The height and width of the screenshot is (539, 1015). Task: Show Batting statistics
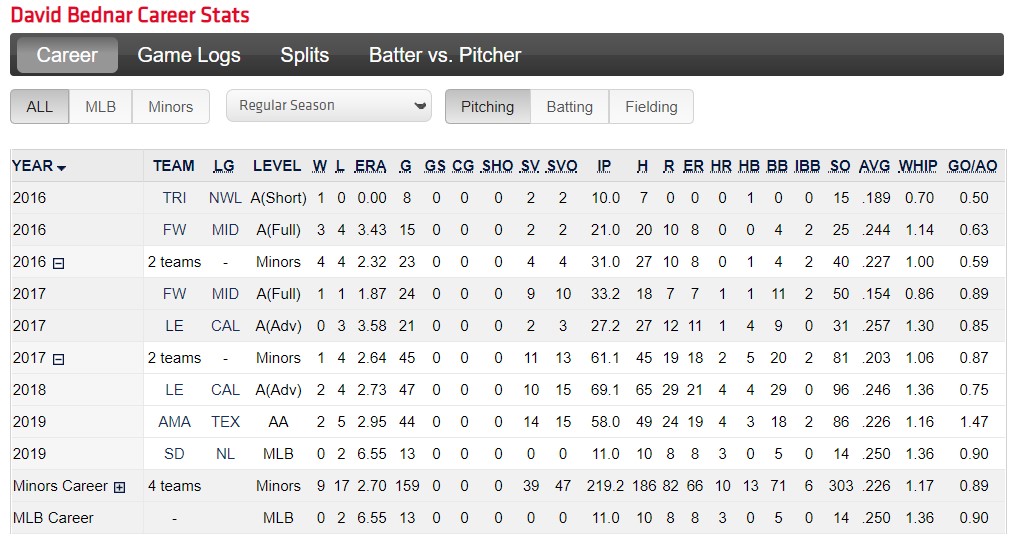click(570, 107)
